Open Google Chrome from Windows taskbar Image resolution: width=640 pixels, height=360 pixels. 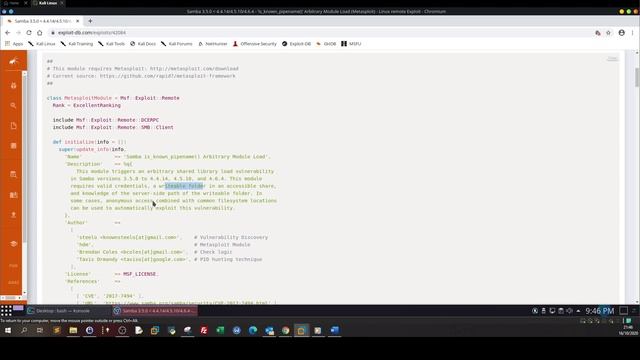coord(285,330)
